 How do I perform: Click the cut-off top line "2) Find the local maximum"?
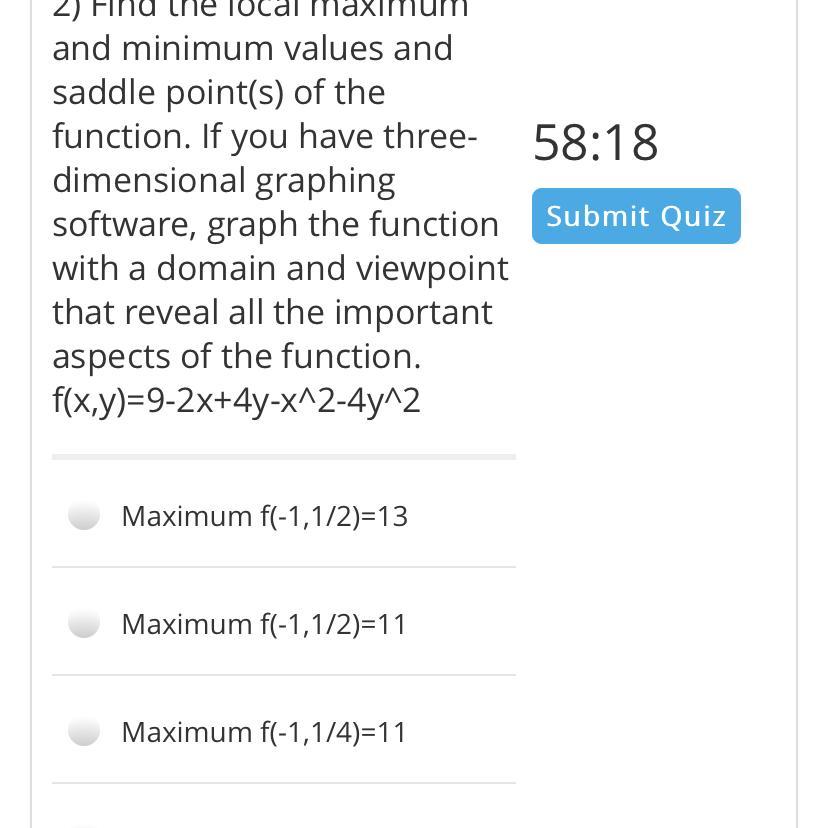(x=260, y=8)
